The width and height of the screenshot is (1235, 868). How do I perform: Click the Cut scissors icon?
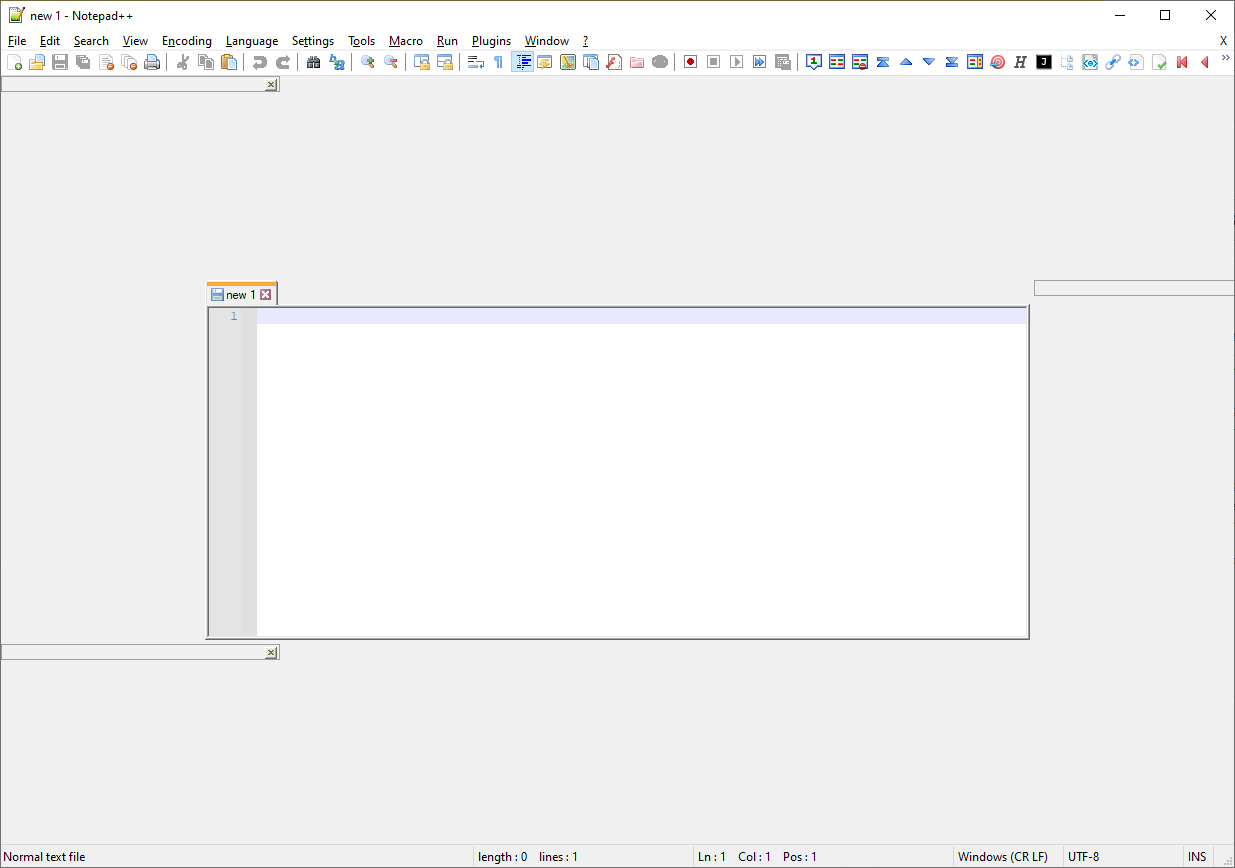(x=183, y=62)
